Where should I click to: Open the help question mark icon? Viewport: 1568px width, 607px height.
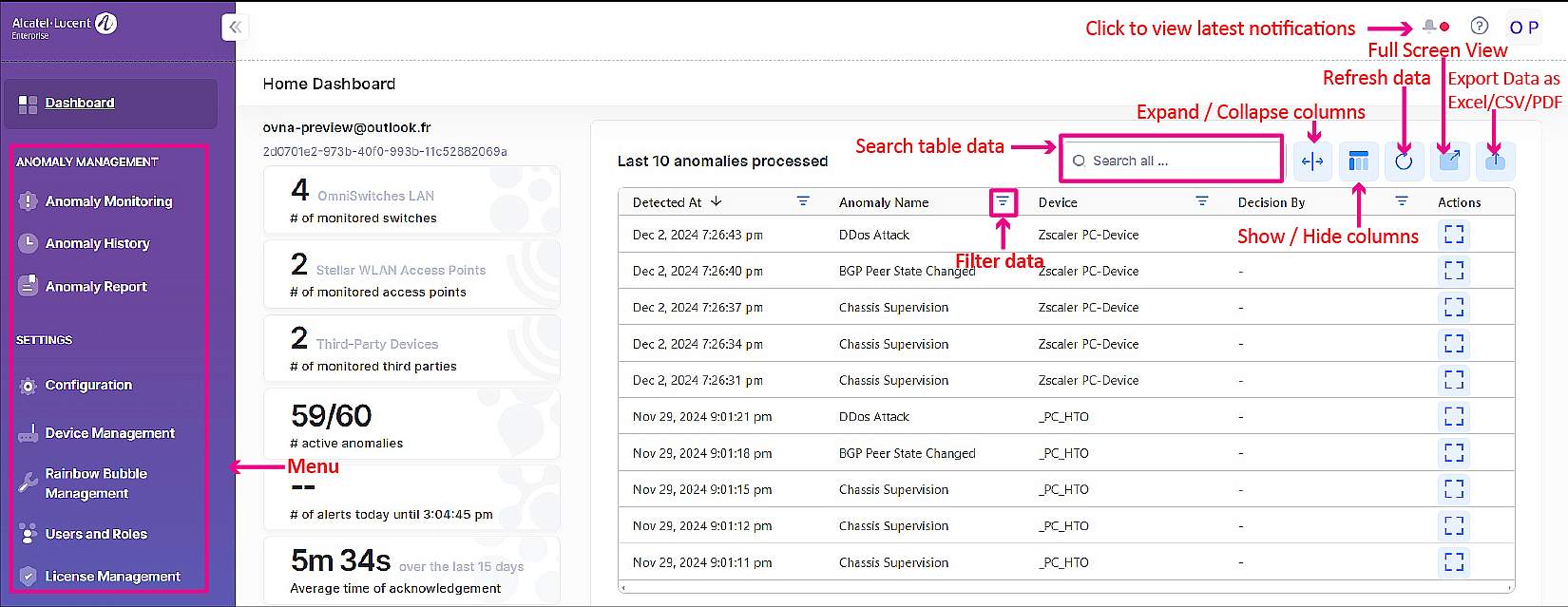click(1480, 27)
